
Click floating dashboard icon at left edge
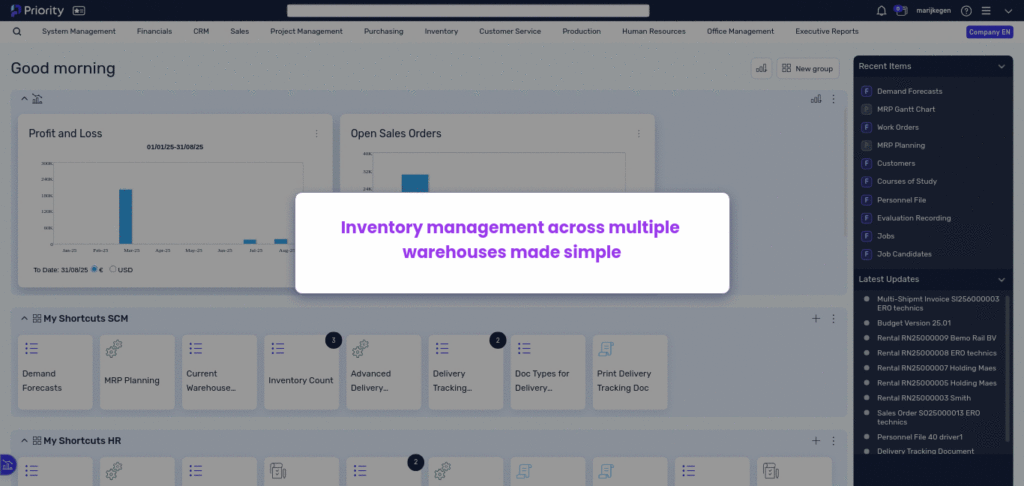tap(7, 465)
